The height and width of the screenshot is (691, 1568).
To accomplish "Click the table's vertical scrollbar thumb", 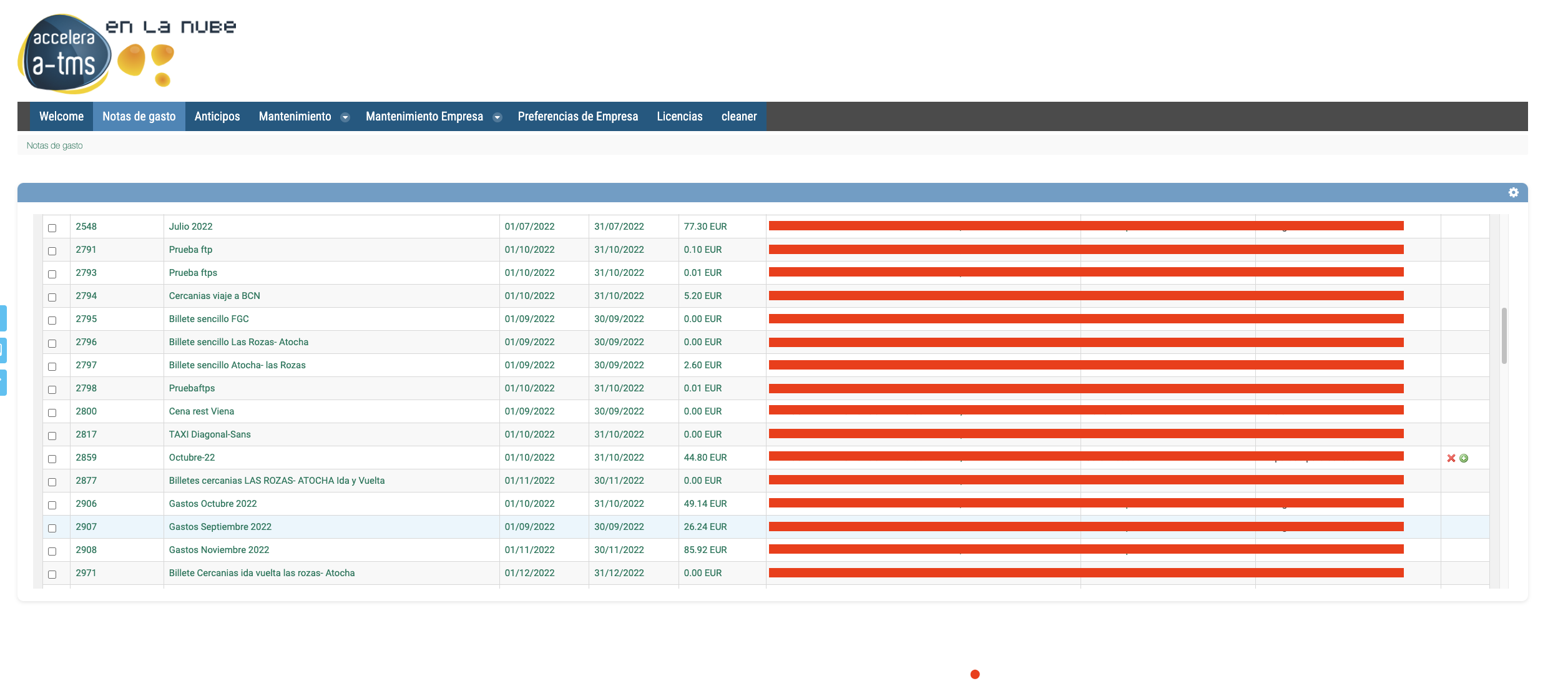I will click(1504, 336).
